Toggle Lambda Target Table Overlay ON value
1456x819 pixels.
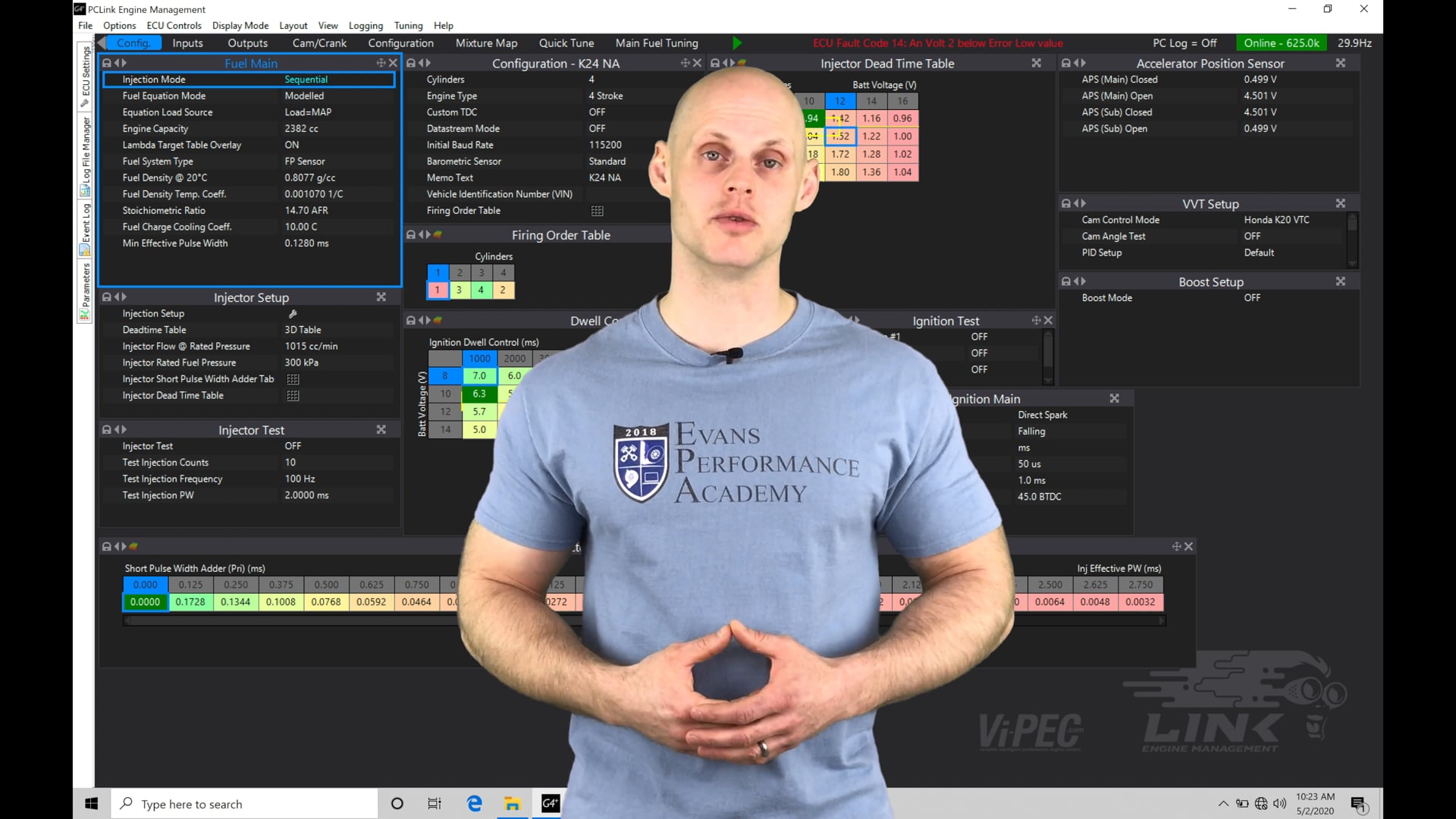(292, 145)
